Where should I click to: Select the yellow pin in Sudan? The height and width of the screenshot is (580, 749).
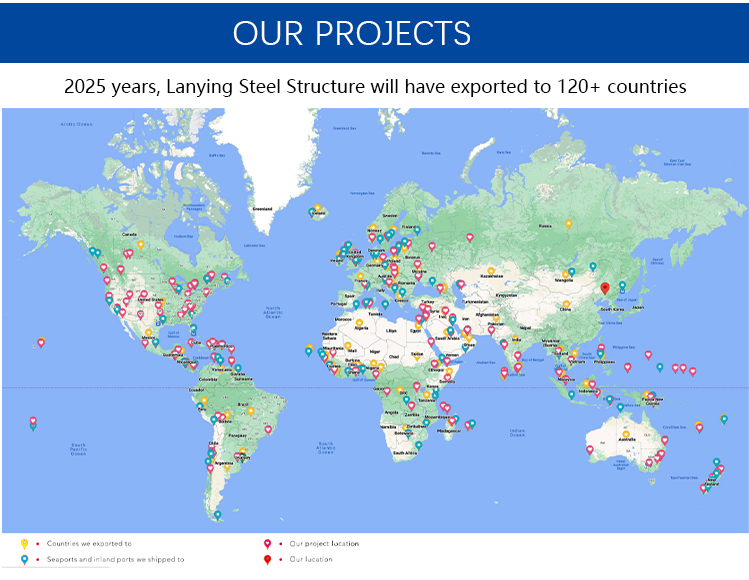(x=417, y=355)
